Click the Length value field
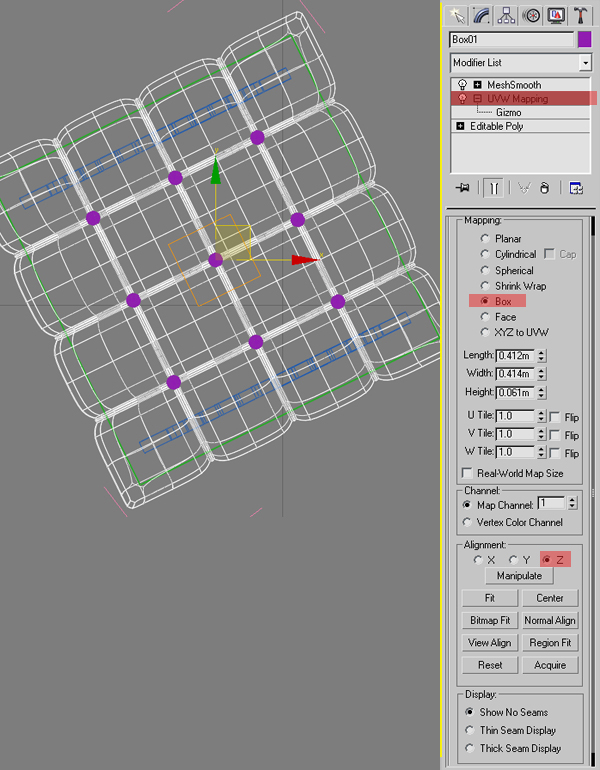The image size is (600, 770). (x=515, y=356)
